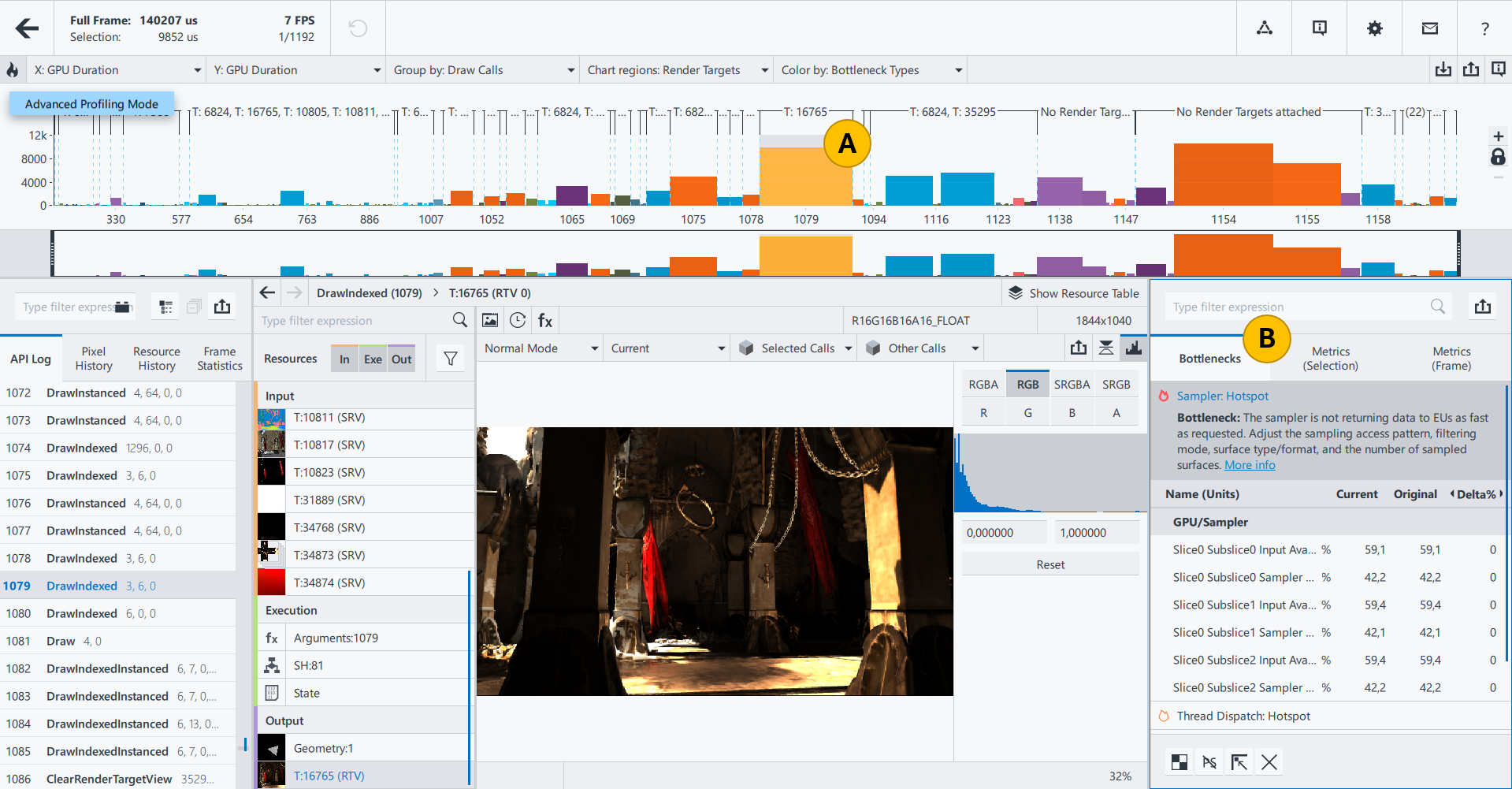Click the filter funnel icon beside Resources
The image size is (1512, 789).
pyautogui.click(x=451, y=359)
